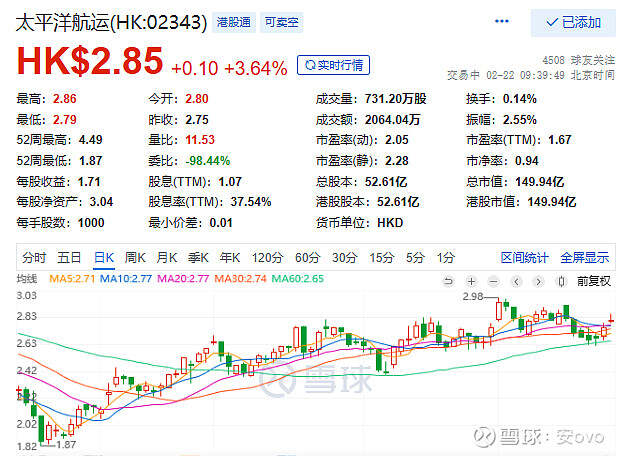Click the 量比 value 11.53

(x=200, y=140)
